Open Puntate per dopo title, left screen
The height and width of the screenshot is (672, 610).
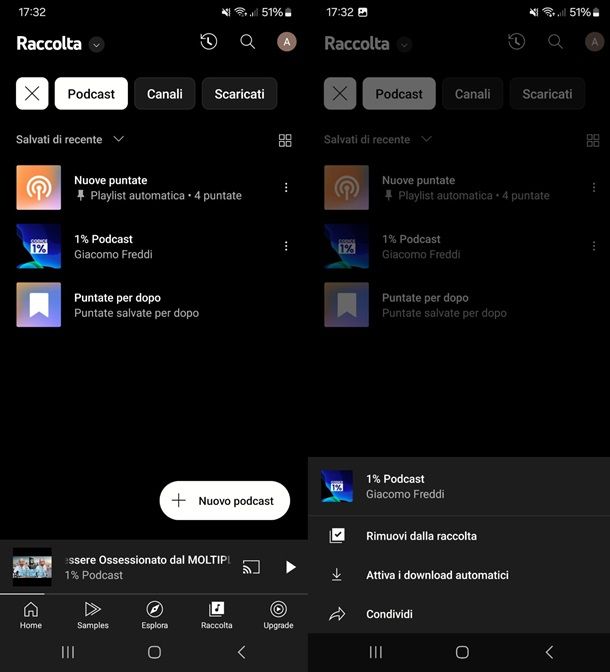pos(117,298)
